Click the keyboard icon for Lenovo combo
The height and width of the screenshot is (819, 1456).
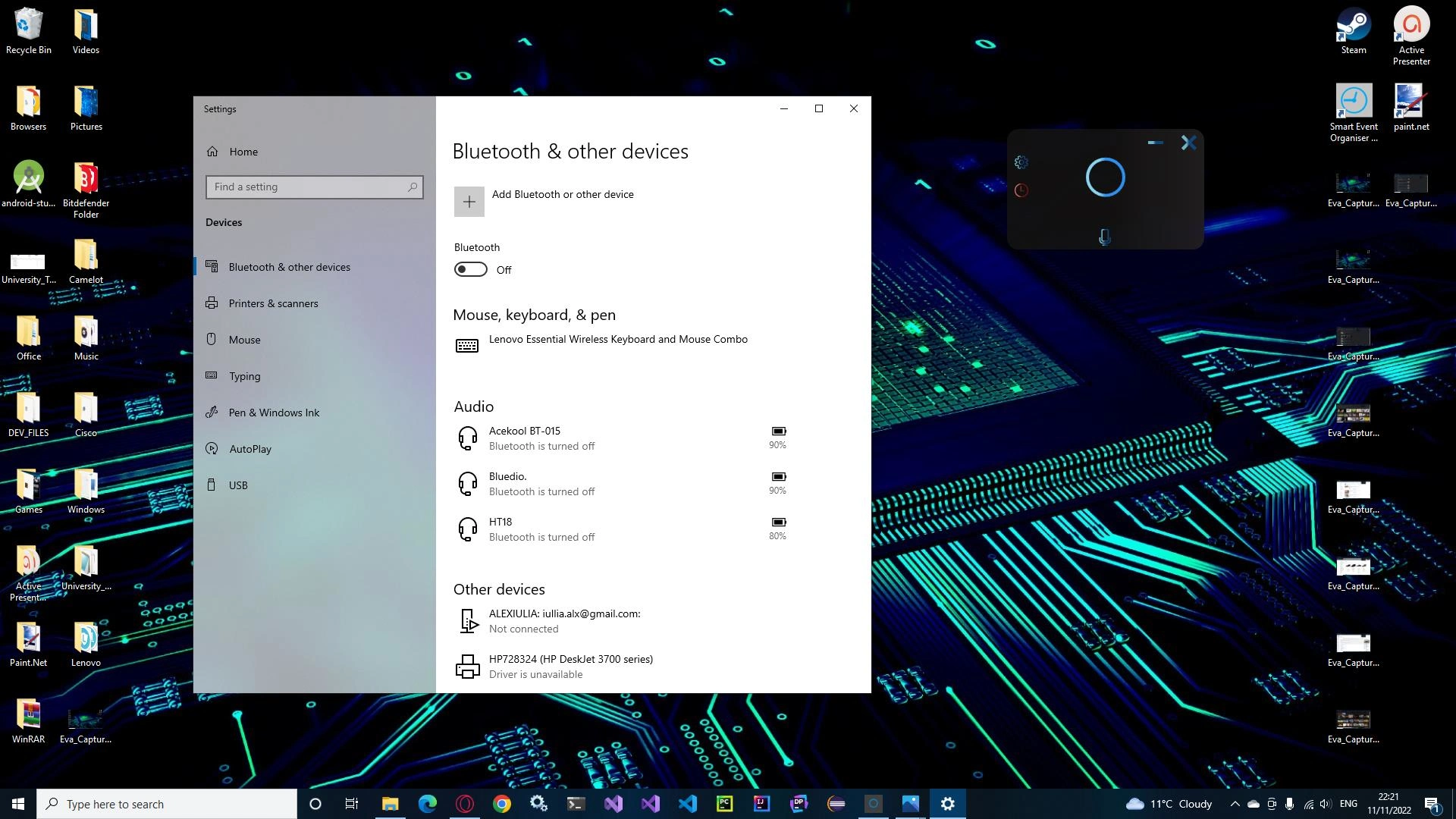467,346
